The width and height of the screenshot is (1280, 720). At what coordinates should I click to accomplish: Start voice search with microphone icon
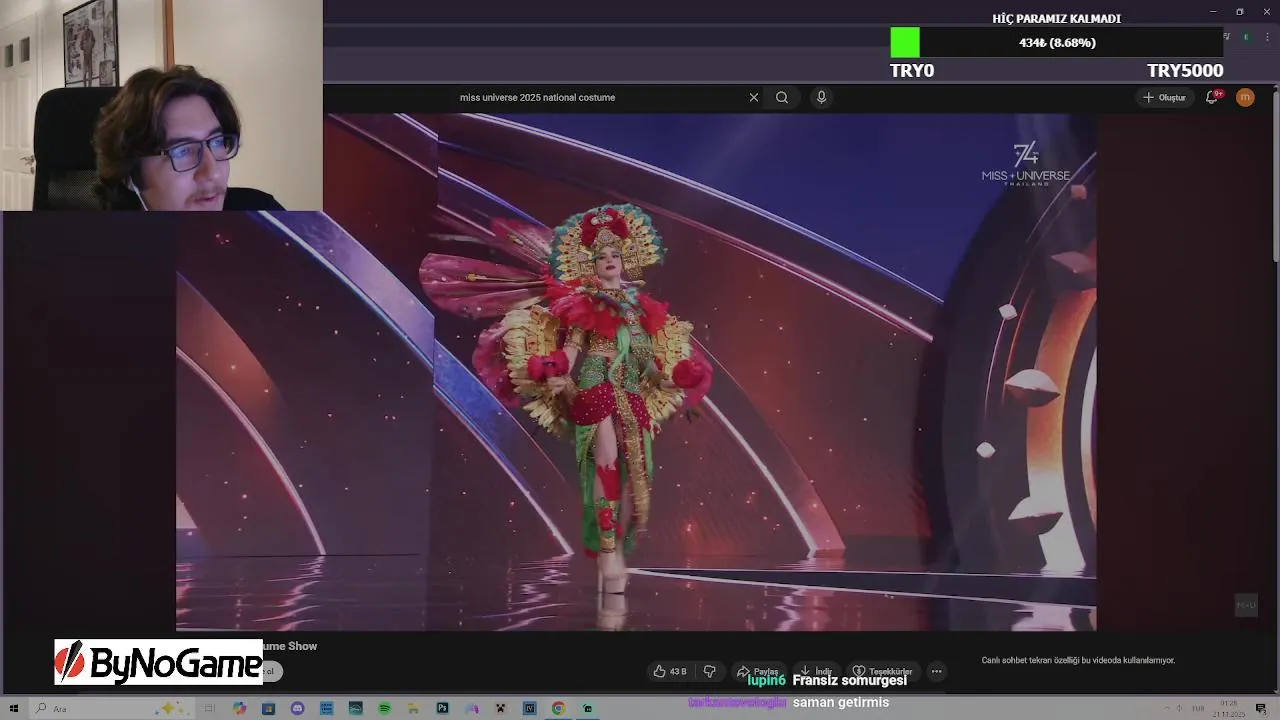[x=821, y=97]
